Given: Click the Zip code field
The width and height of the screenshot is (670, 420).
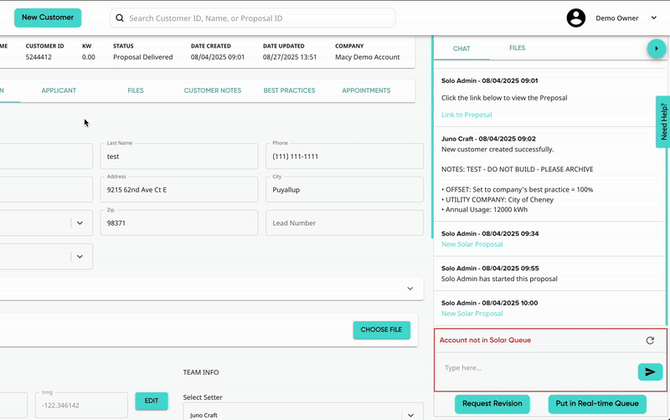Looking at the screenshot, I should pyautogui.click(x=179, y=223).
